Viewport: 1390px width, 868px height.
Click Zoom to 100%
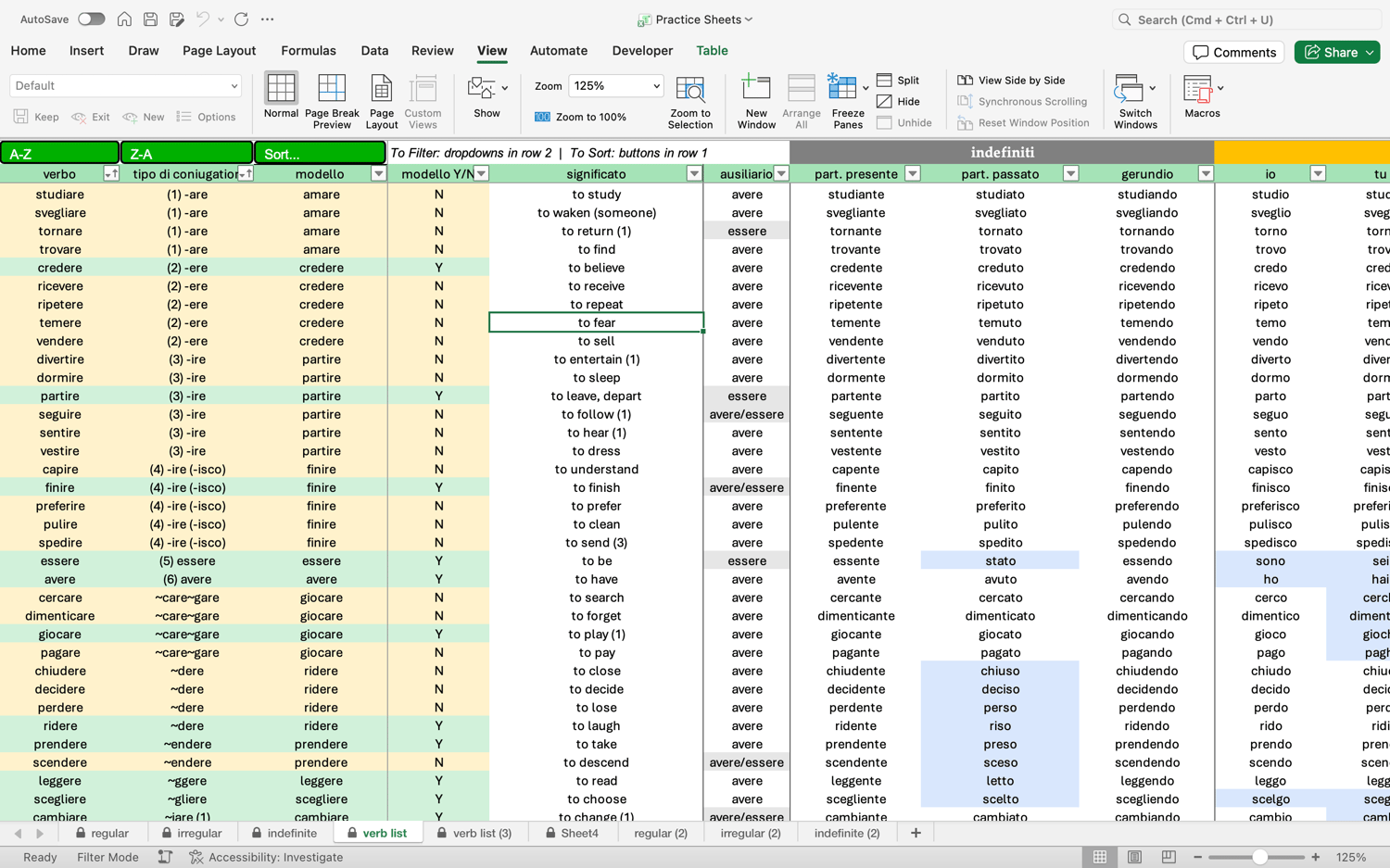pos(581,117)
